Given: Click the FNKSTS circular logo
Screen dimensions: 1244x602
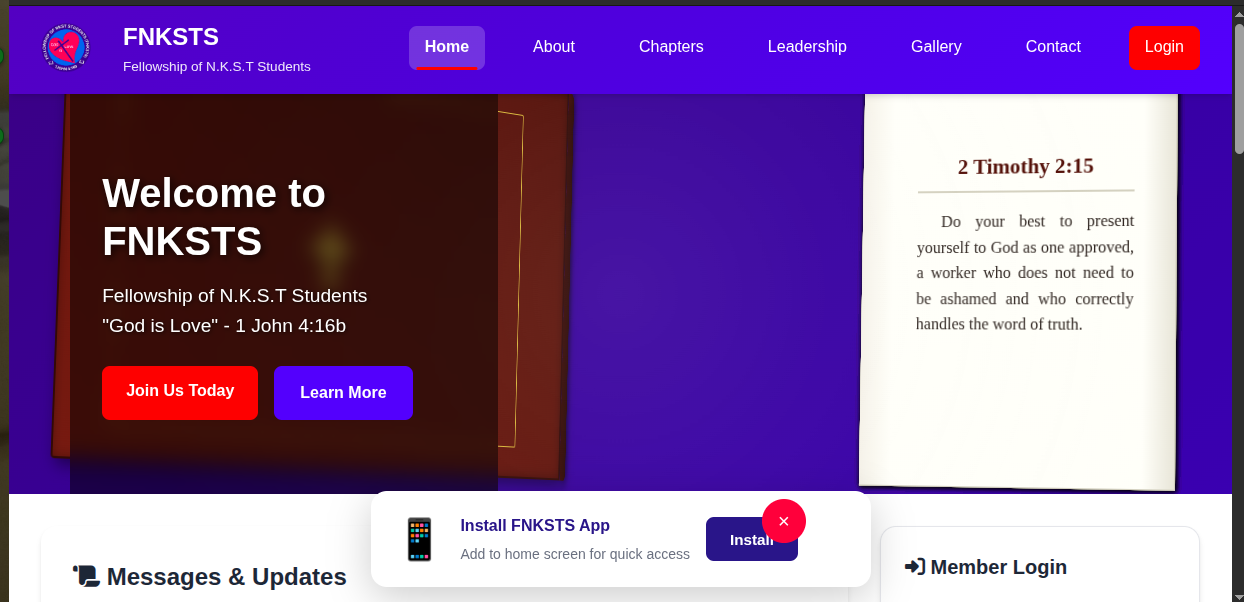Looking at the screenshot, I should (66, 48).
